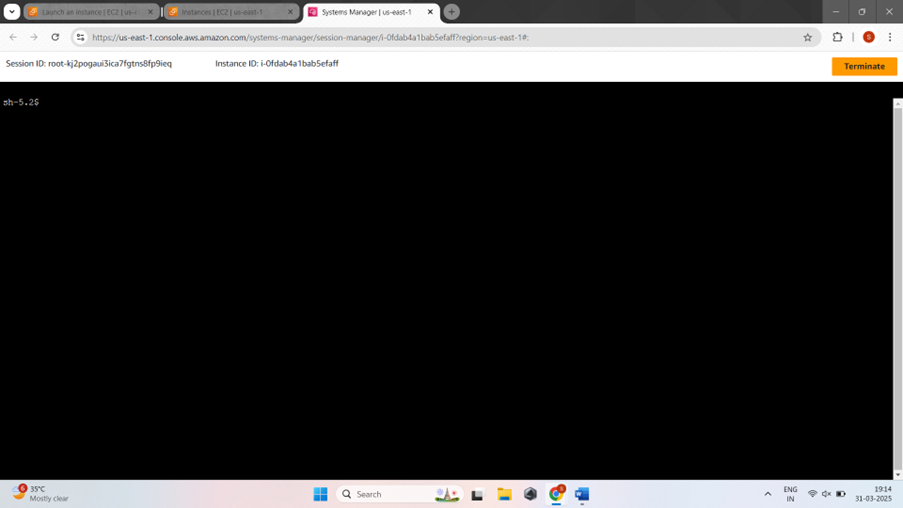903x508 pixels.
Task: Open Chrome three-dot menu
Action: pyautogui.click(x=890, y=37)
